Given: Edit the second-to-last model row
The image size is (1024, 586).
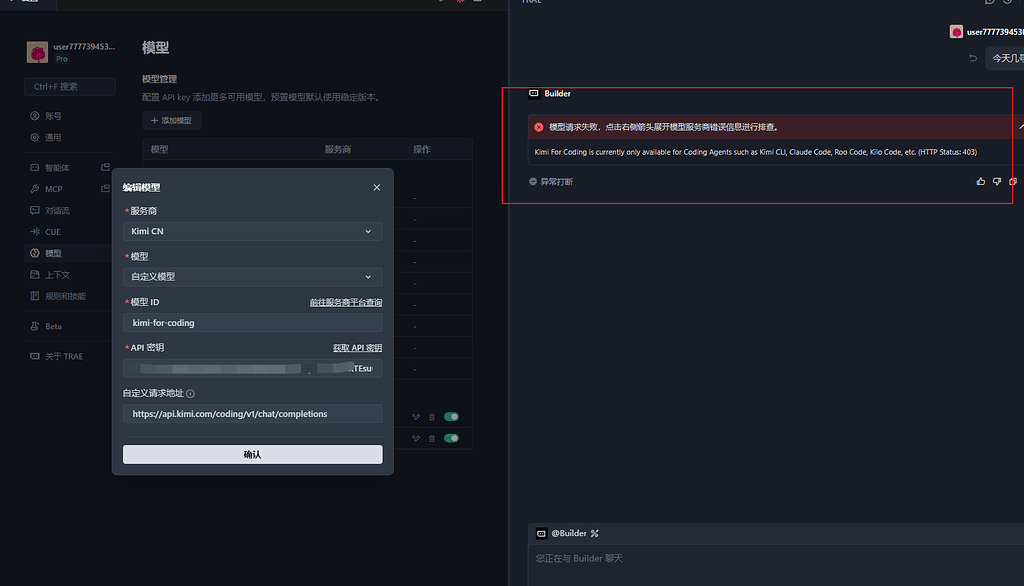Looking at the screenshot, I should 416,417.
